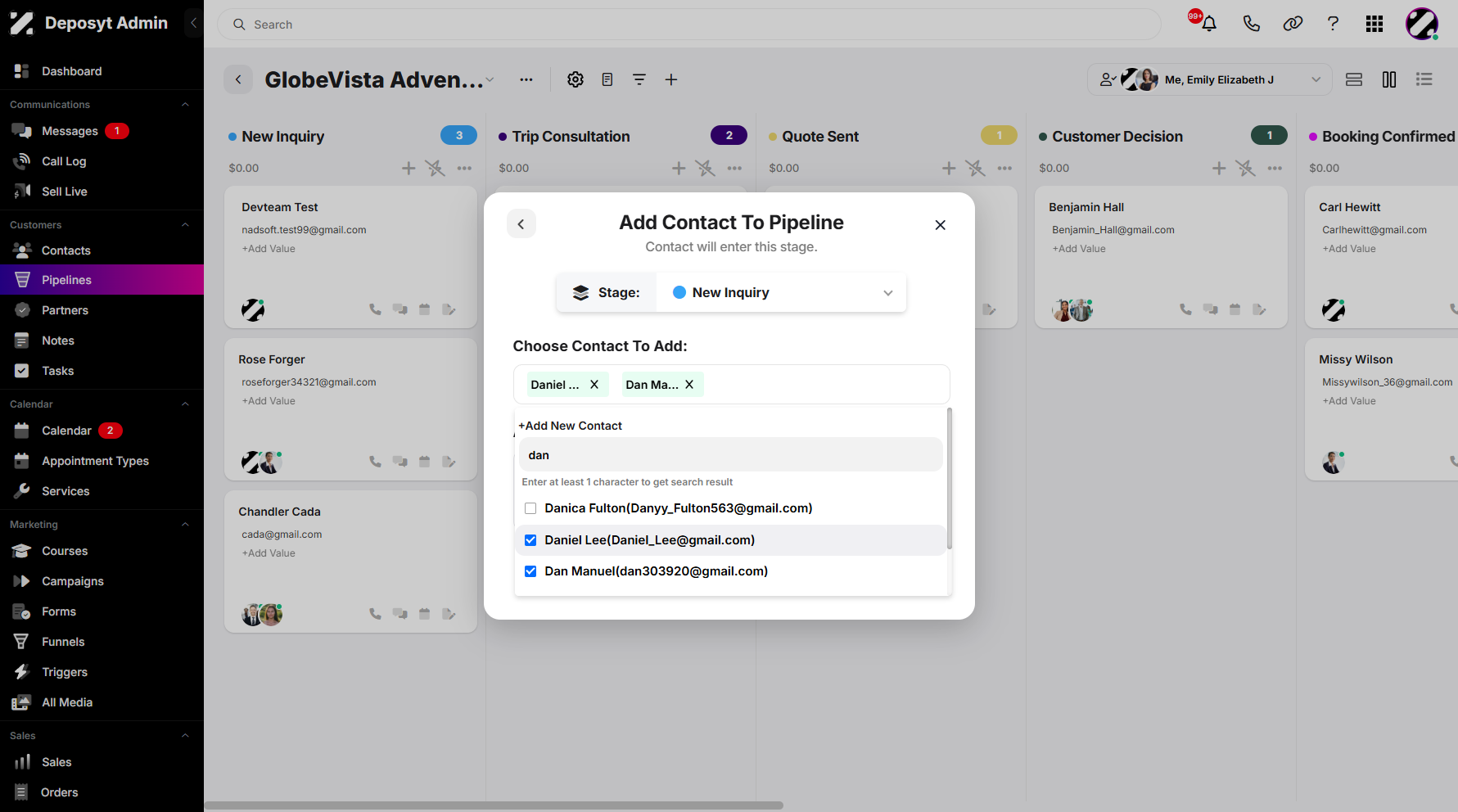Check Danica Fulton checkbox

[530, 508]
